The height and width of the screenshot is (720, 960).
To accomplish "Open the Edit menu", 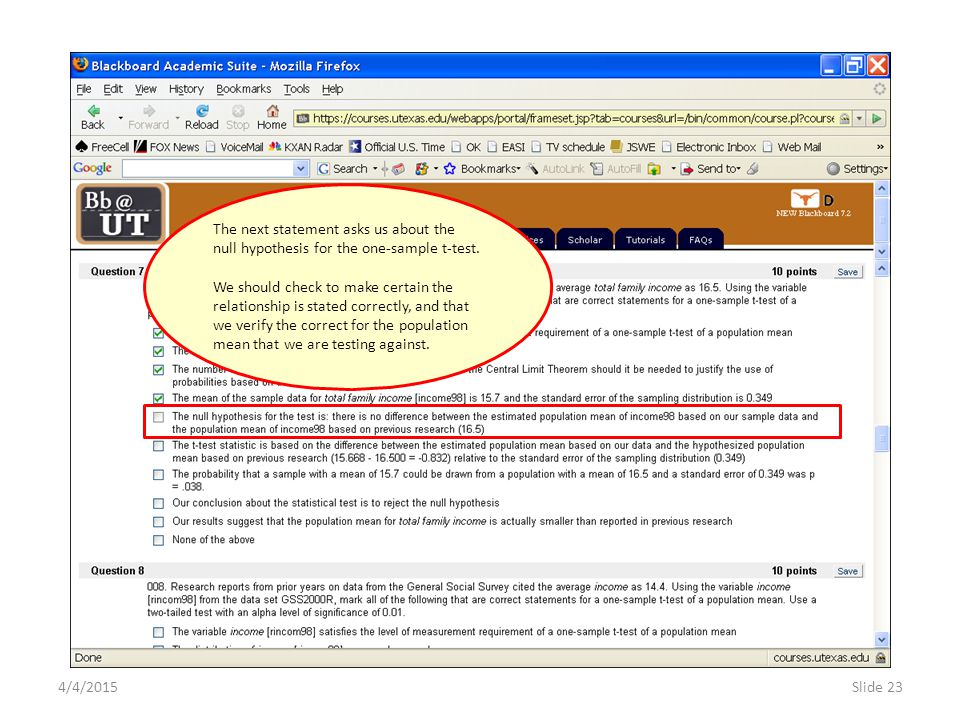I will 113,89.
